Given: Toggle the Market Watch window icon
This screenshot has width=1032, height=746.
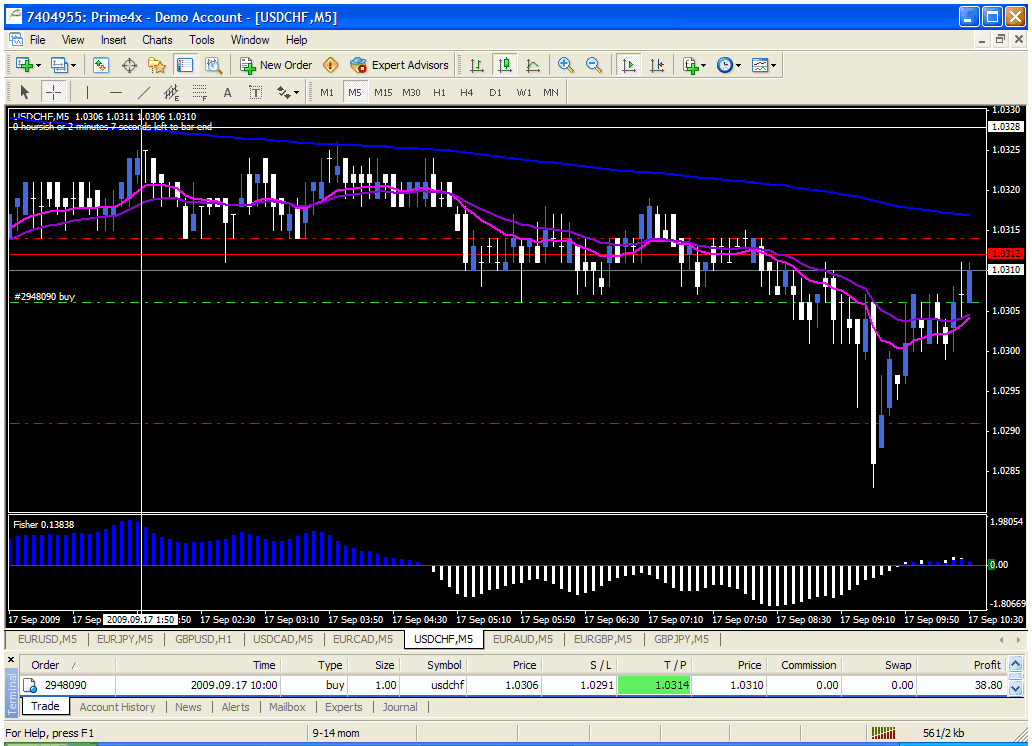Looking at the screenshot, I should [101, 65].
